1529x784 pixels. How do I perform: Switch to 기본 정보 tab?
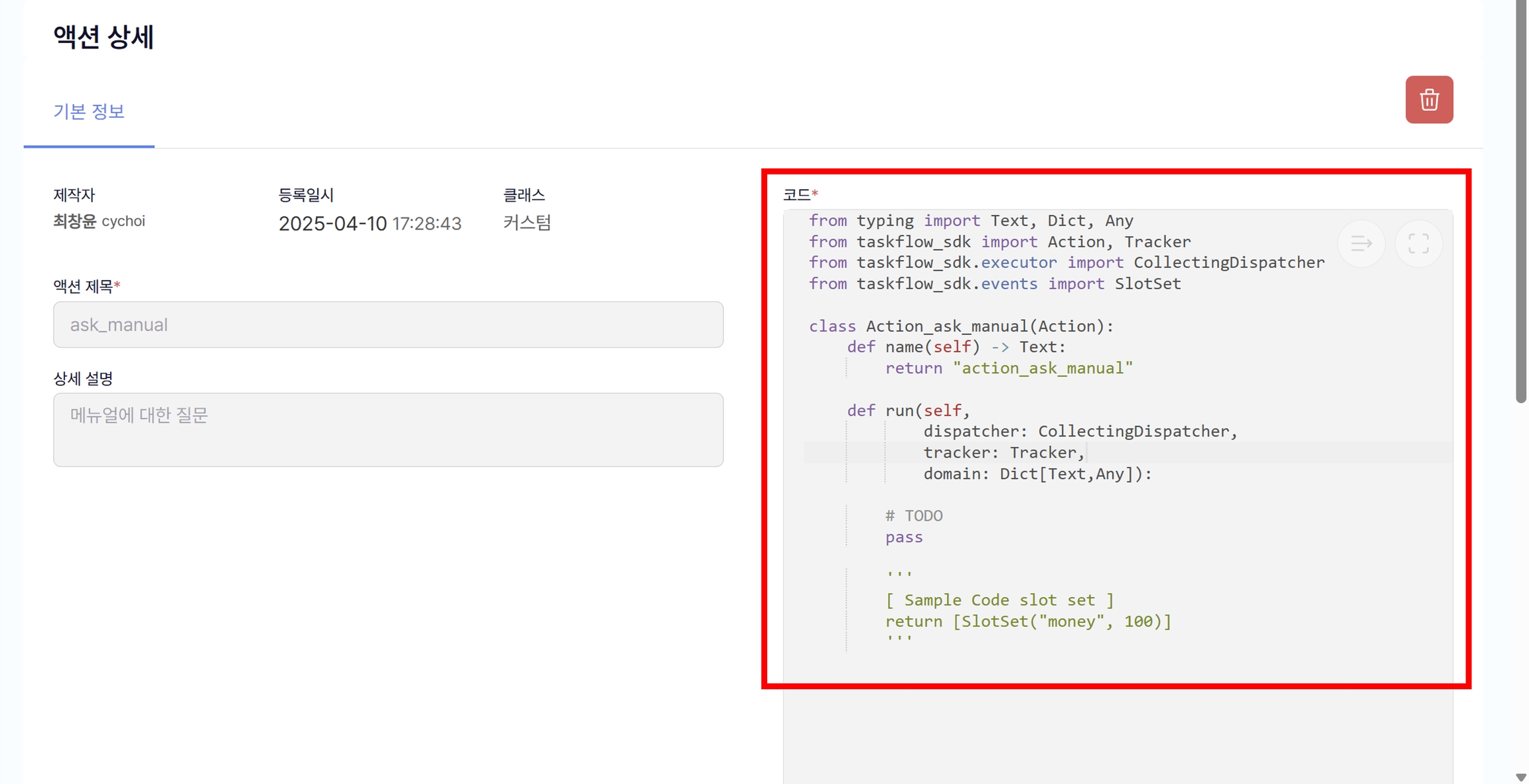click(x=89, y=111)
